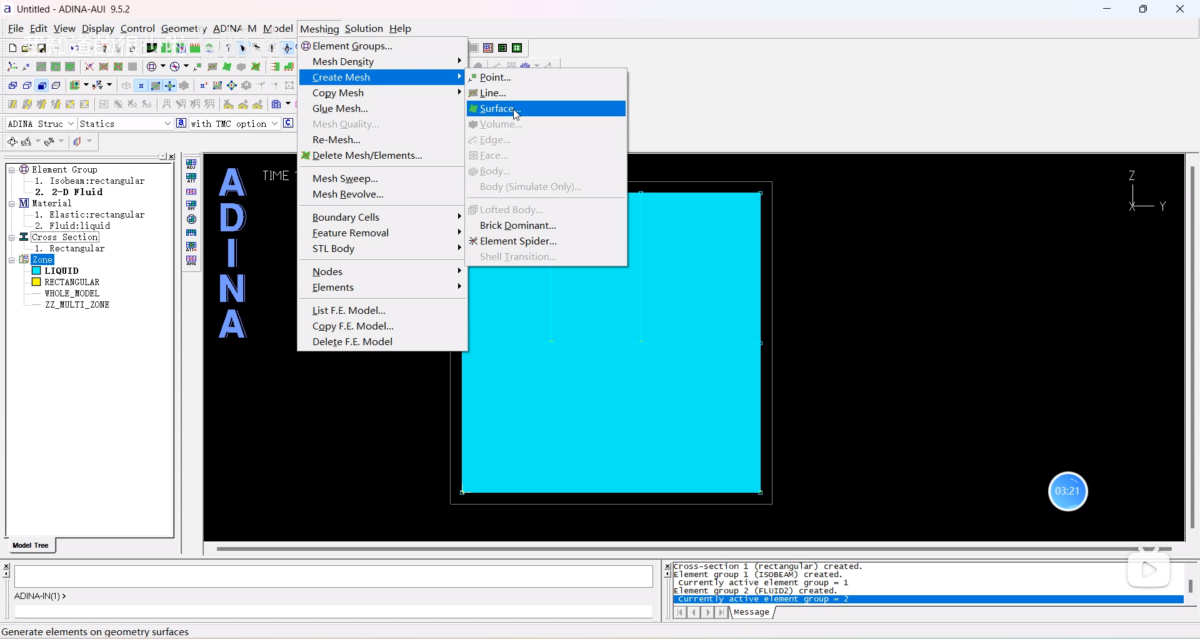Screen dimensions: 1200x639
Task: Open the Solution menu
Action: [x=363, y=29]
